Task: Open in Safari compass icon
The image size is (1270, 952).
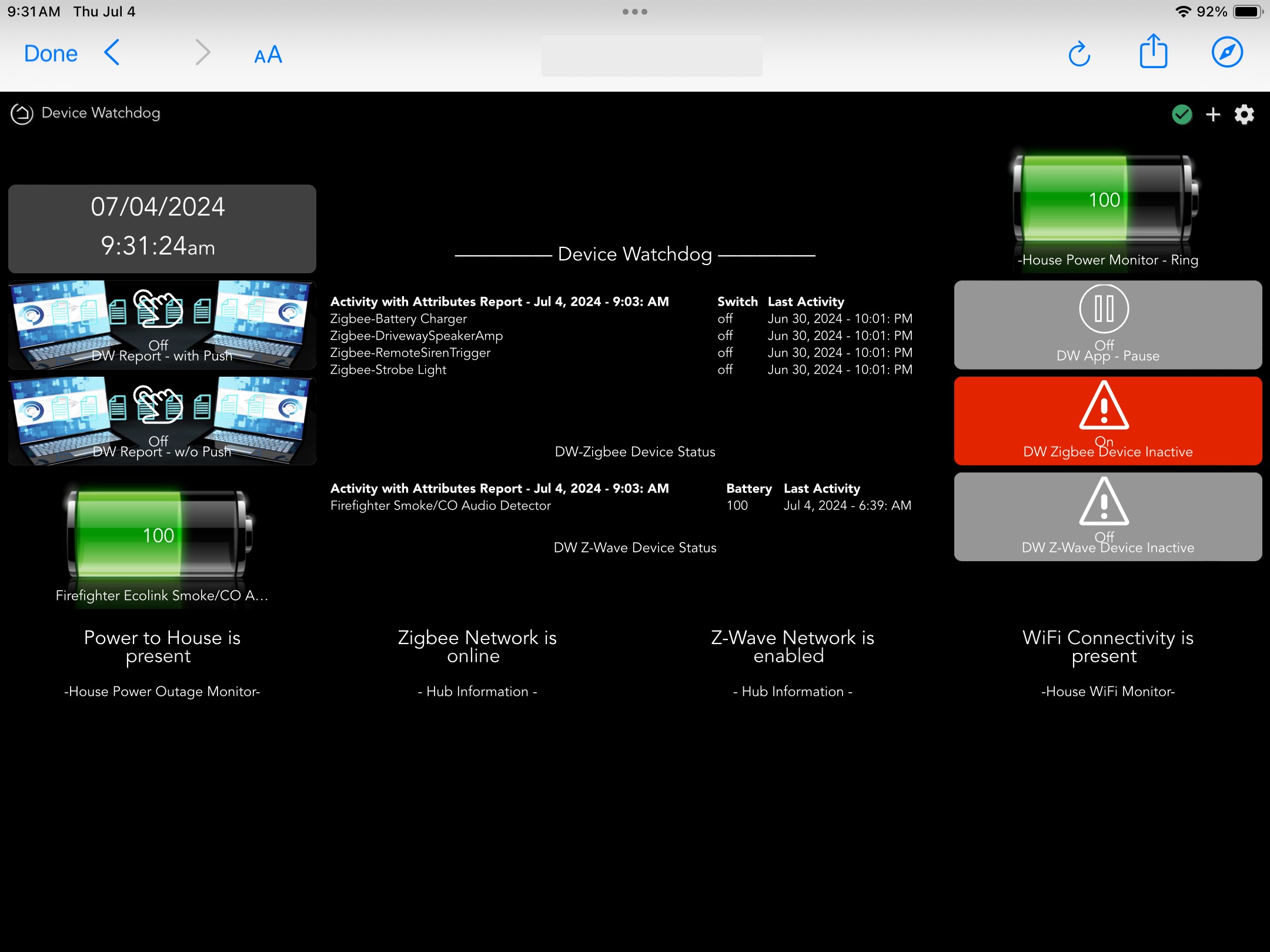Action: [1227, 52]
